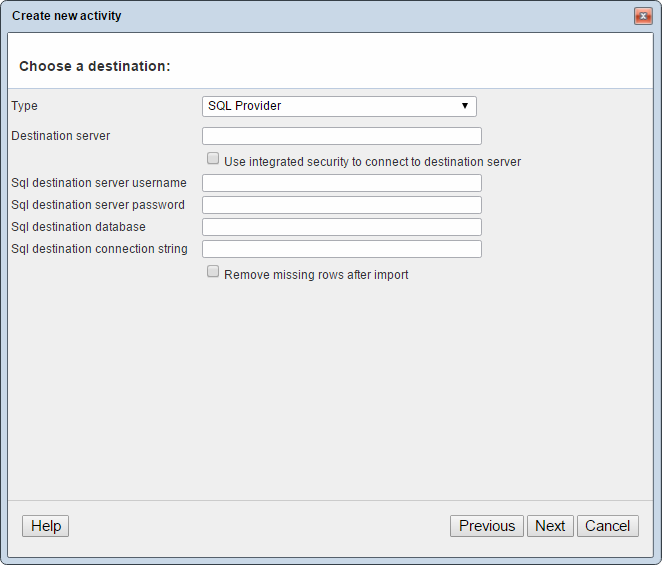The height and width of the screenshot is (565, 662).
Task: Enable integrated security for destination server
Action: 213,159
